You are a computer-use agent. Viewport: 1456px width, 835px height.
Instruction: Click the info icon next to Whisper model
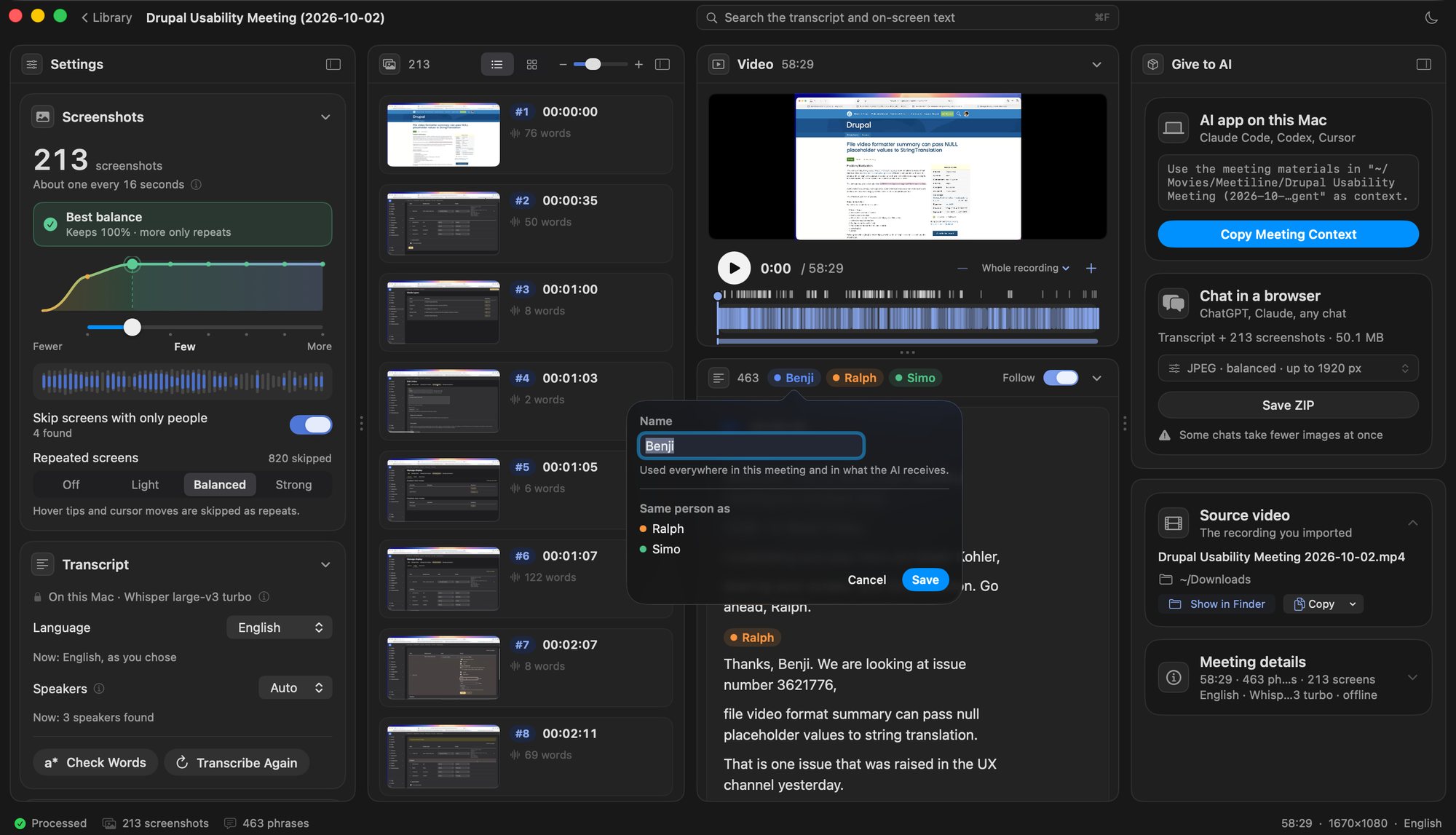click(264, 596)
